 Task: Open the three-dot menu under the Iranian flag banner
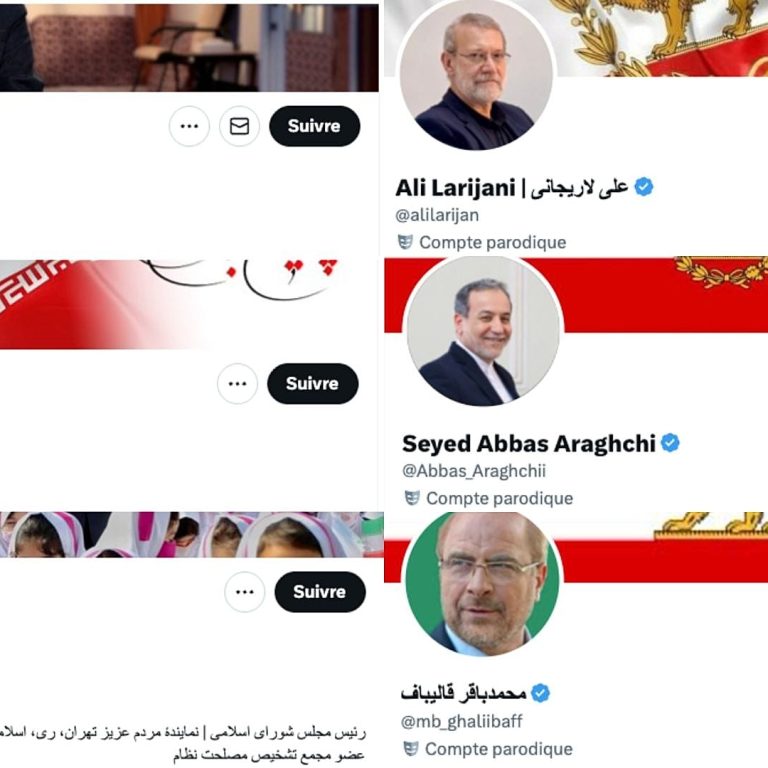(237, 384)
